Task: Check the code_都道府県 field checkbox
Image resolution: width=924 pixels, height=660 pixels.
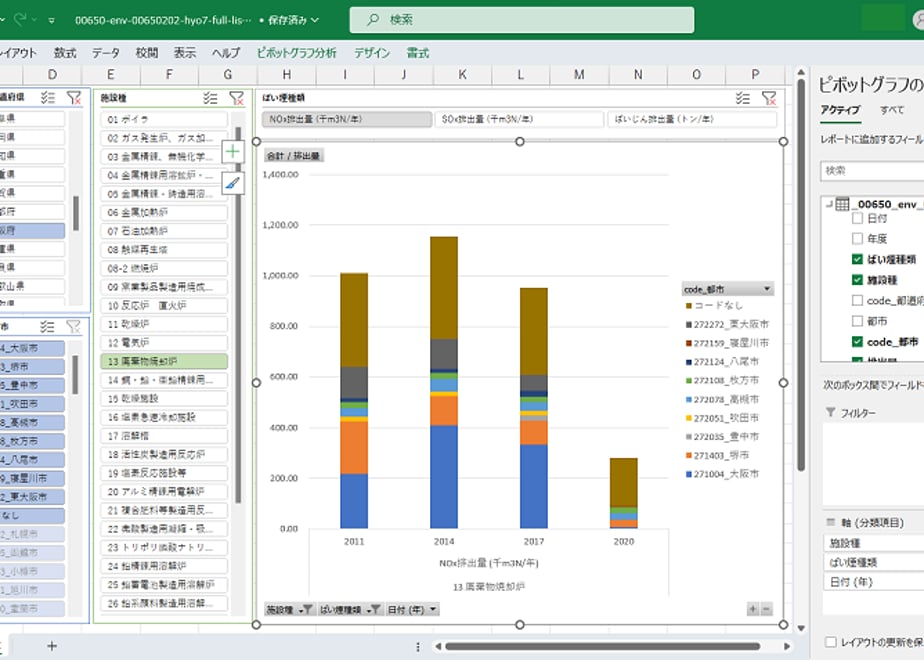Action: click(x=857, y=301)
